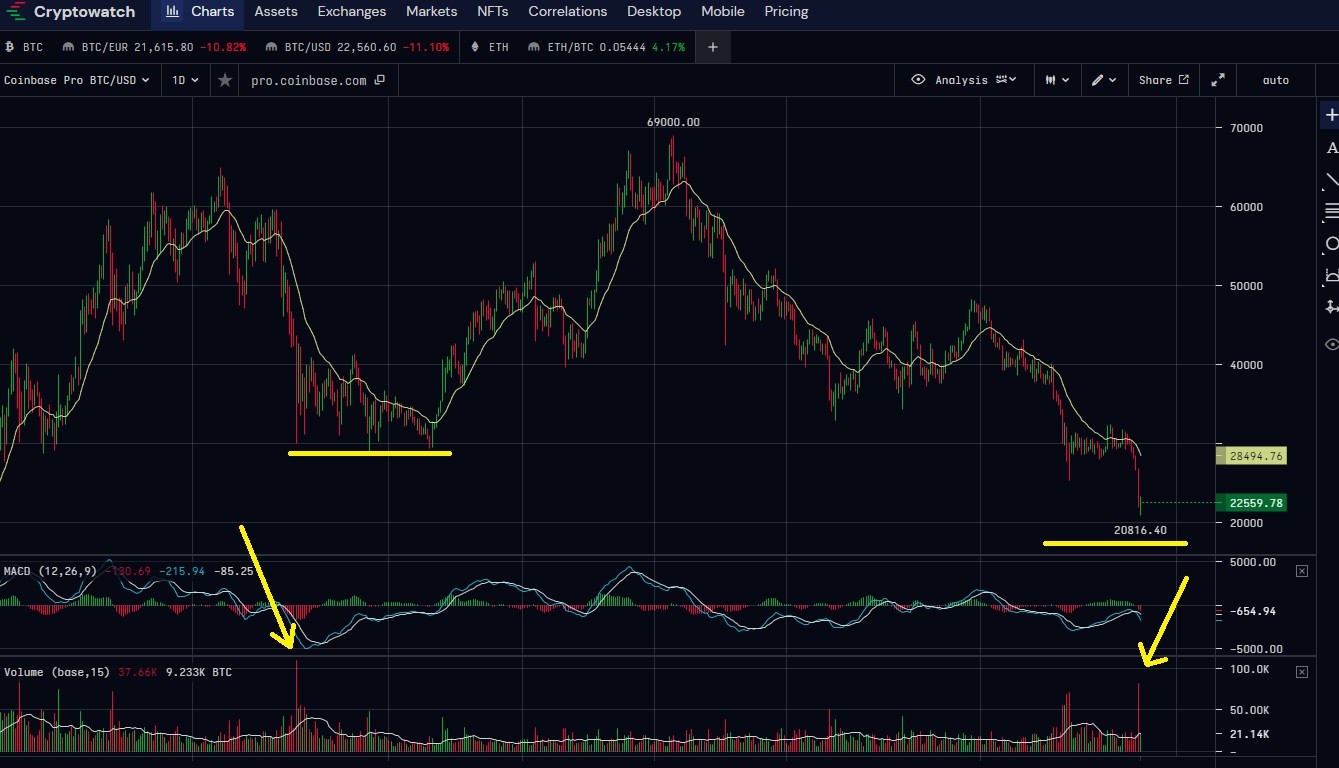This screenshot has width=1339, height=768.
Task: Click the 20816.40 low price label
Action: tap(1139, 530)
